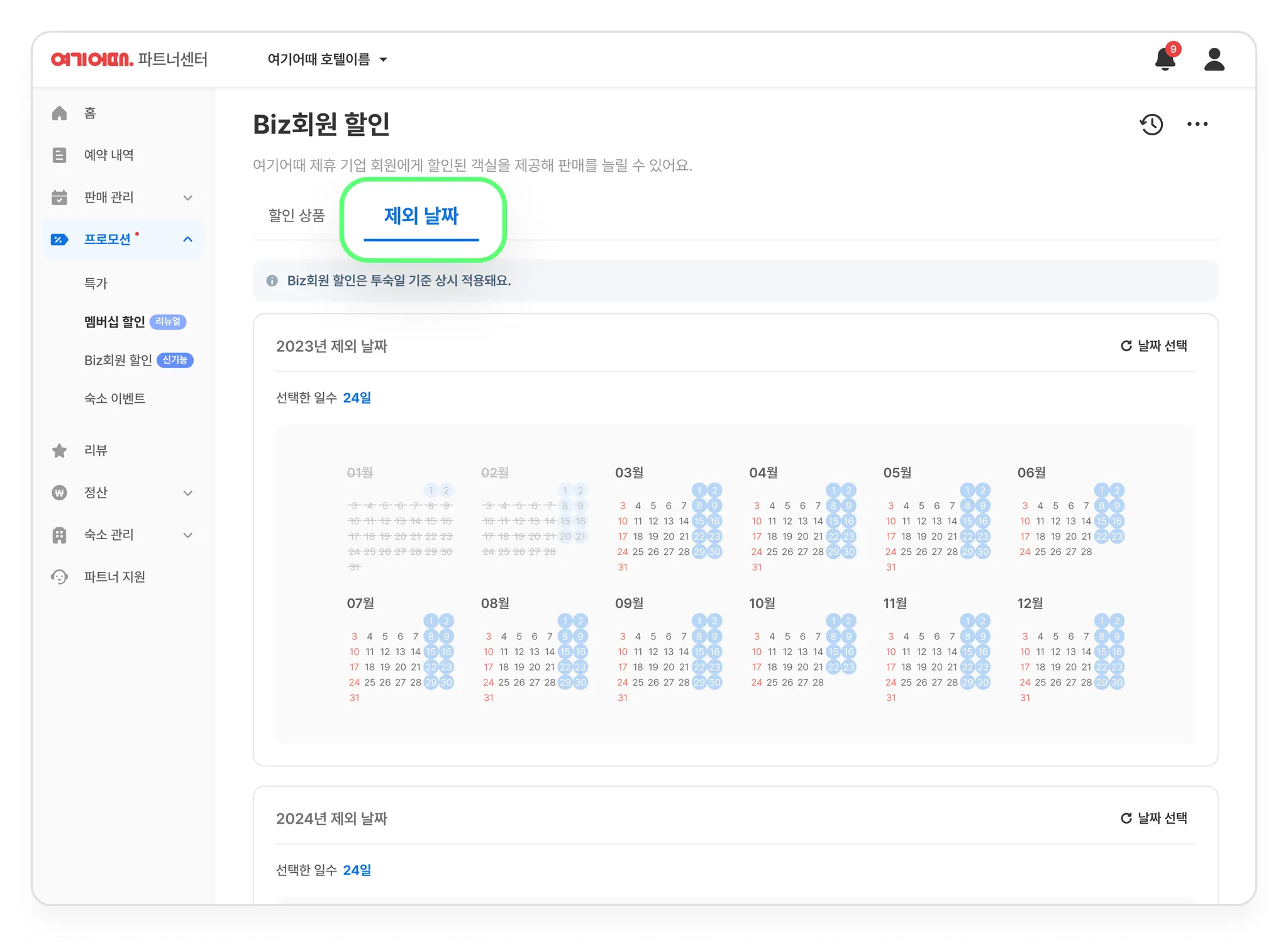Viewport: 1288px width, 947px height.
Task: Switch to the 할인 상품 tab
Action: coord(296,216)
